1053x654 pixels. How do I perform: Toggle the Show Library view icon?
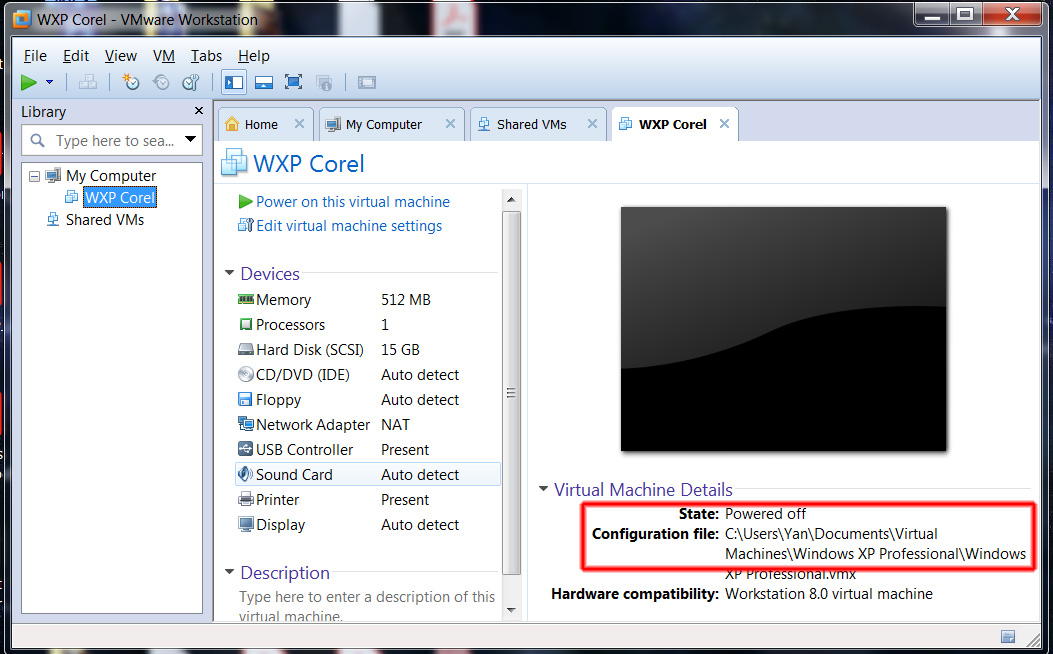click(234, 83)
